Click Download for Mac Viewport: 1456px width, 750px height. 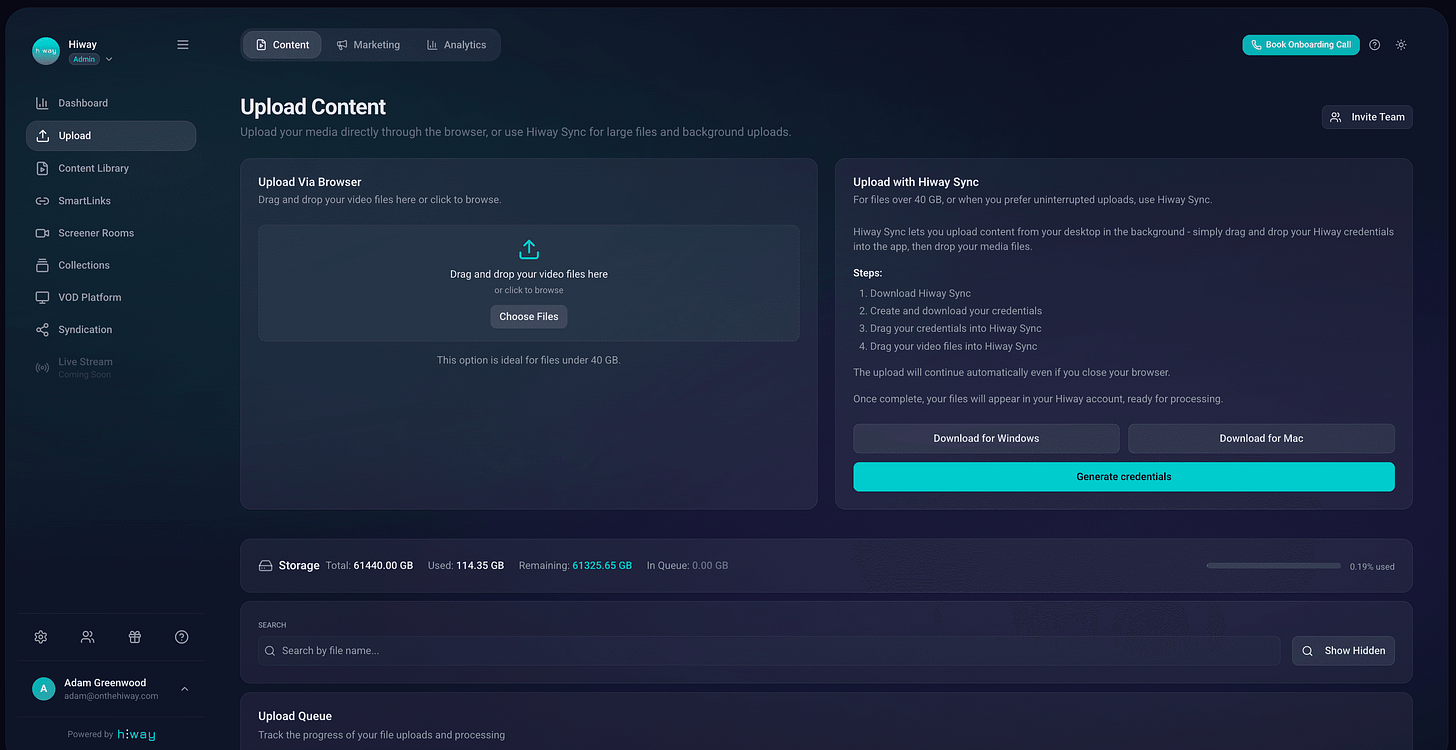pos(1261,438)
